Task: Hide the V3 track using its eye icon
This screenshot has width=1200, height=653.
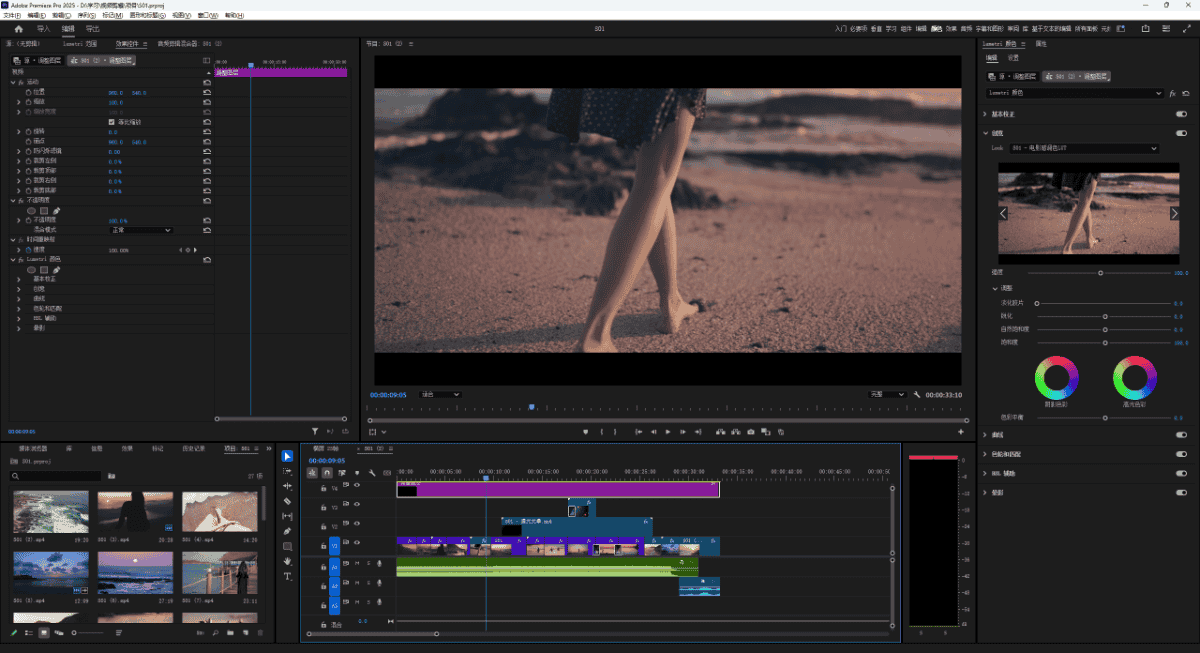Action: [x=357, y=506]
